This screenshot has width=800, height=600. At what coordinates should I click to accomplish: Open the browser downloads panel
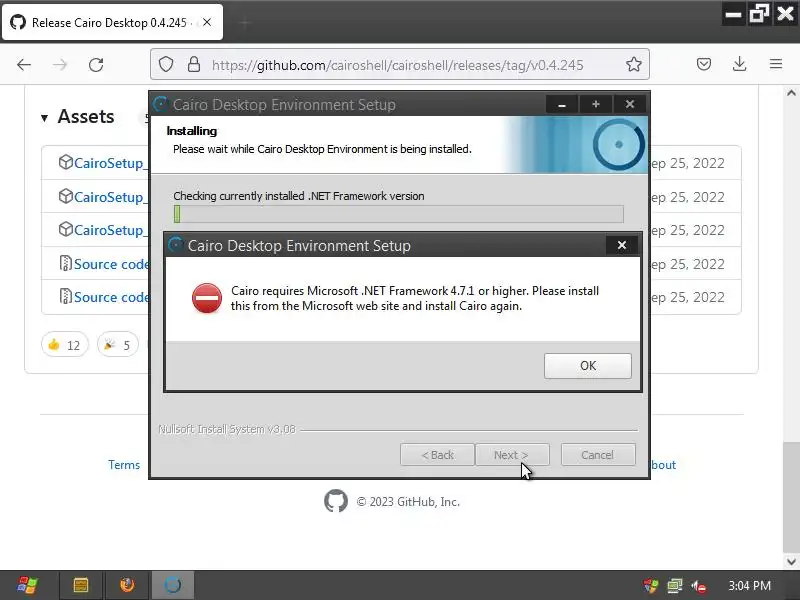(739, 64)
